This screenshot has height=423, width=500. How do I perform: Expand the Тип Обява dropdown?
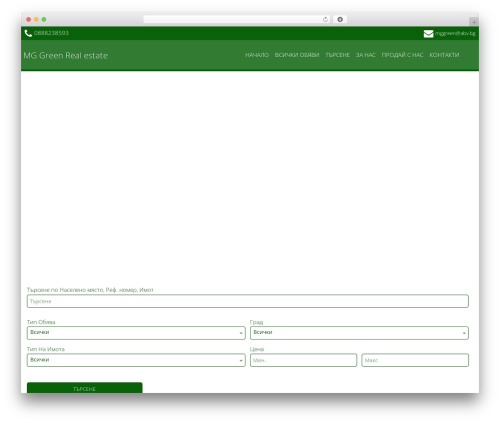136,333
